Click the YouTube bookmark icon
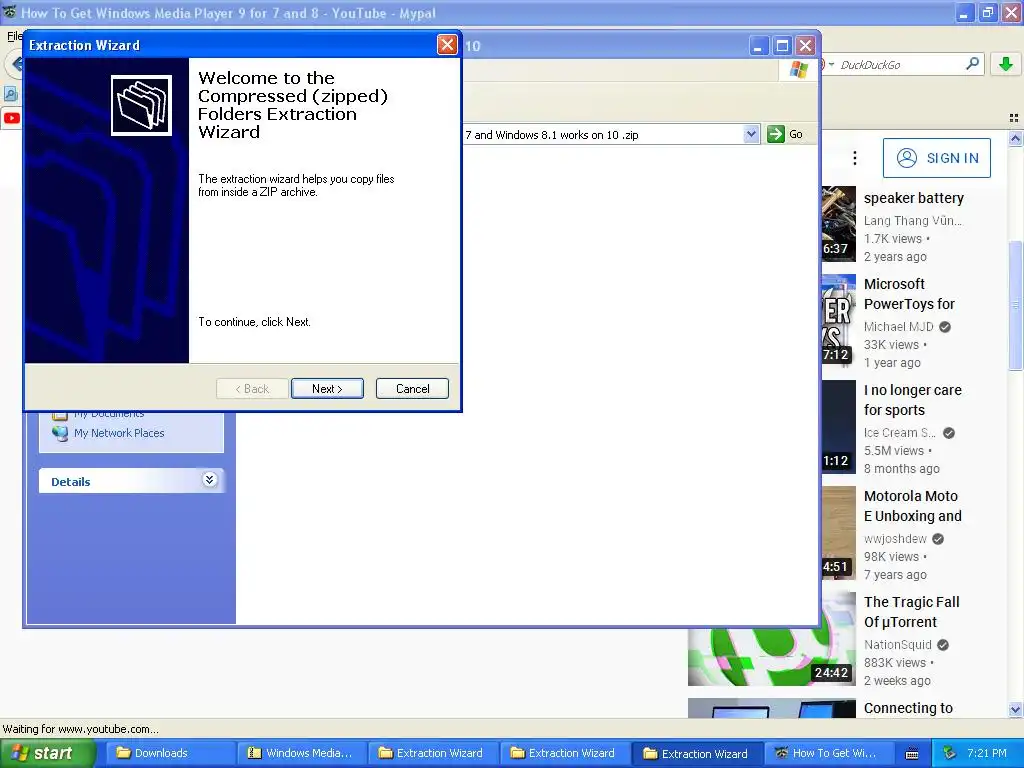The width and height of the screenshot is (1024, 768). click(x=12, y=118)
